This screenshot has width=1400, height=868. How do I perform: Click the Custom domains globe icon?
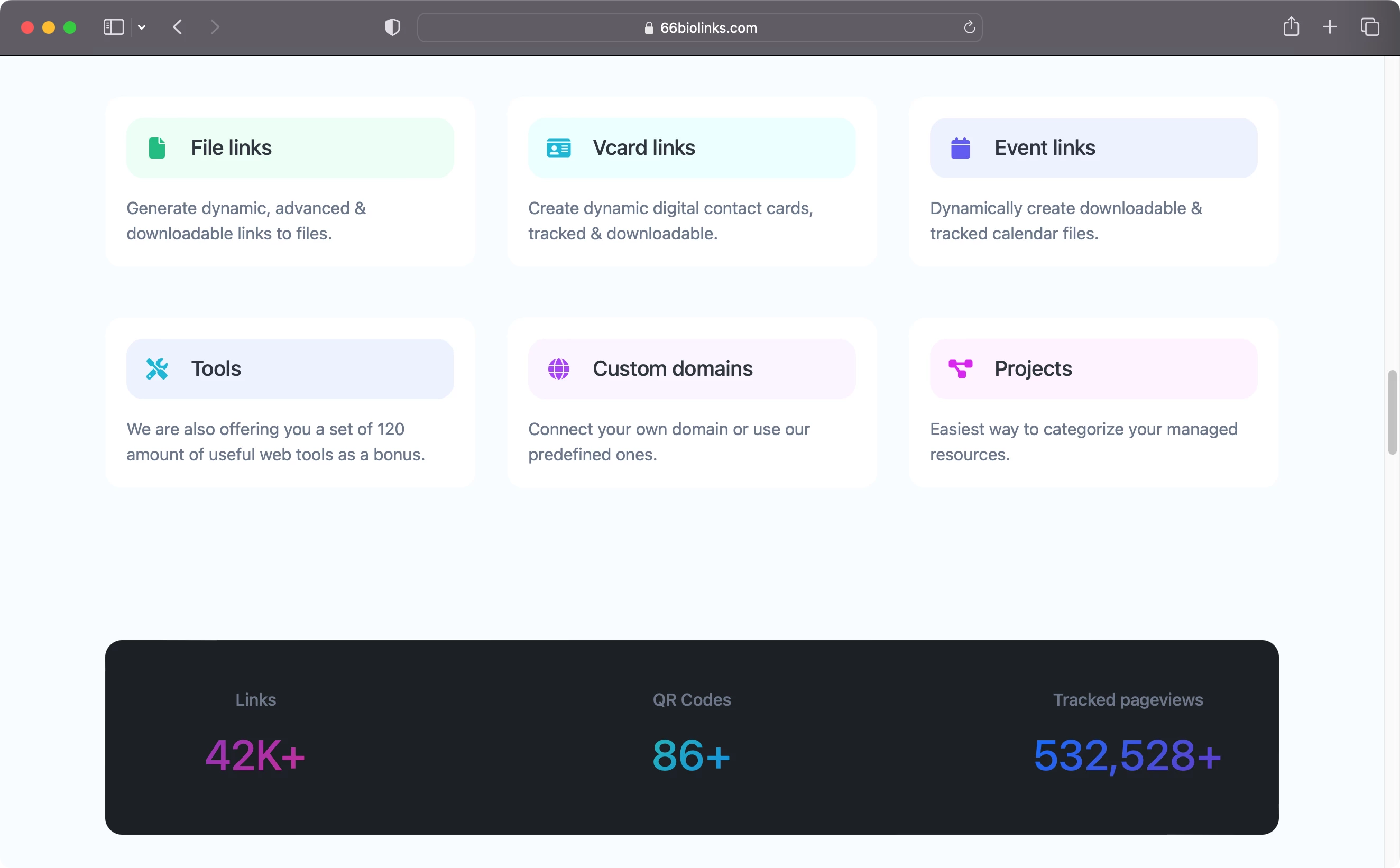pyautogui.click(x=558, y=369)
